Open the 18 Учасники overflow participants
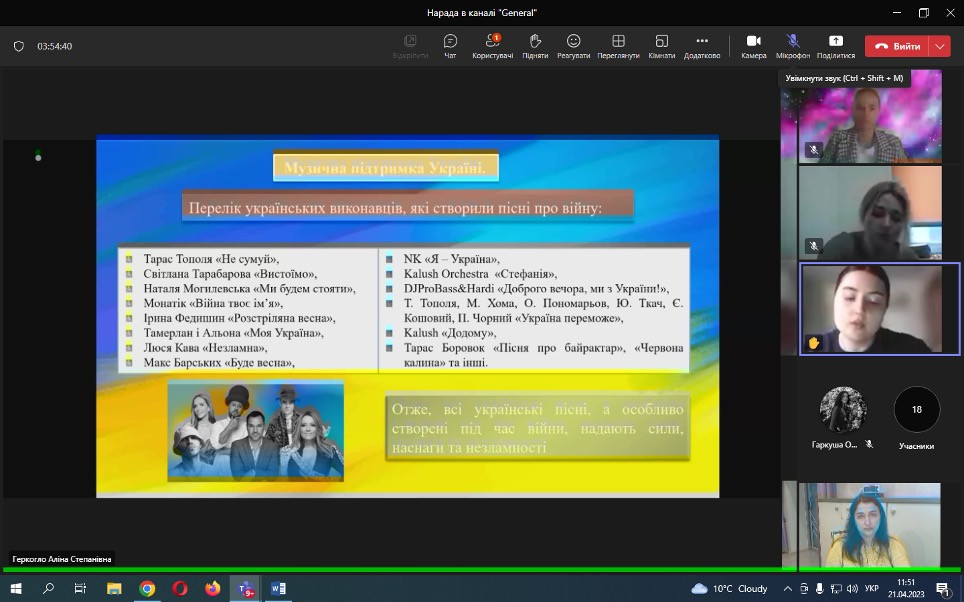 916,409
